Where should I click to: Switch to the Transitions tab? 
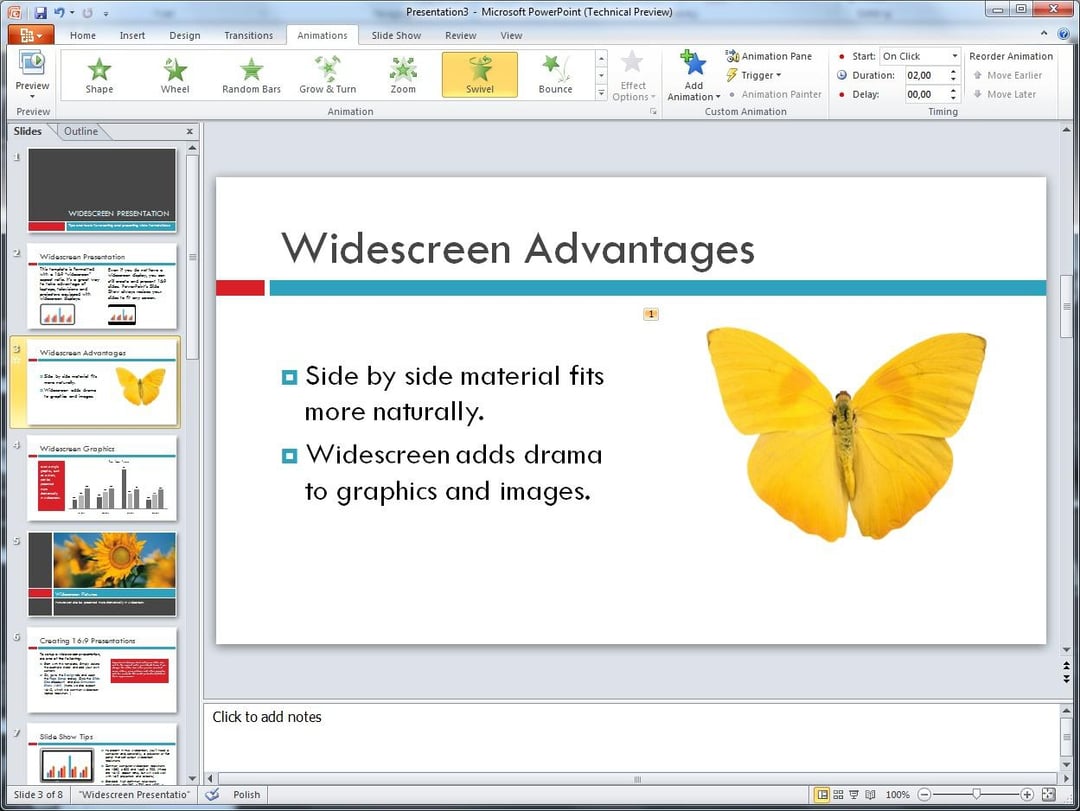[248, 34]
